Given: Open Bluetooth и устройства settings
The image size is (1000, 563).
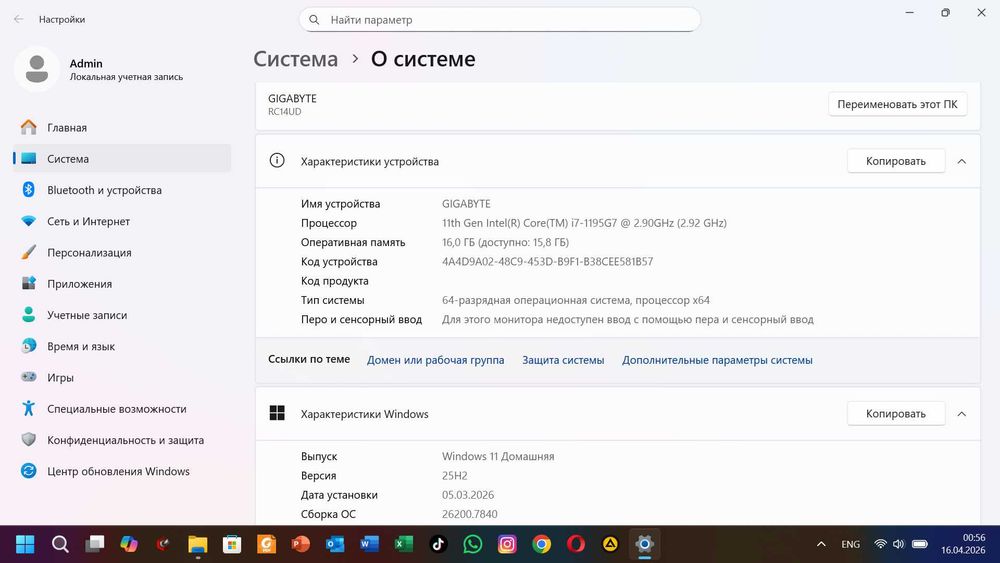Looking at the screenshot, I should coord(121,190).
